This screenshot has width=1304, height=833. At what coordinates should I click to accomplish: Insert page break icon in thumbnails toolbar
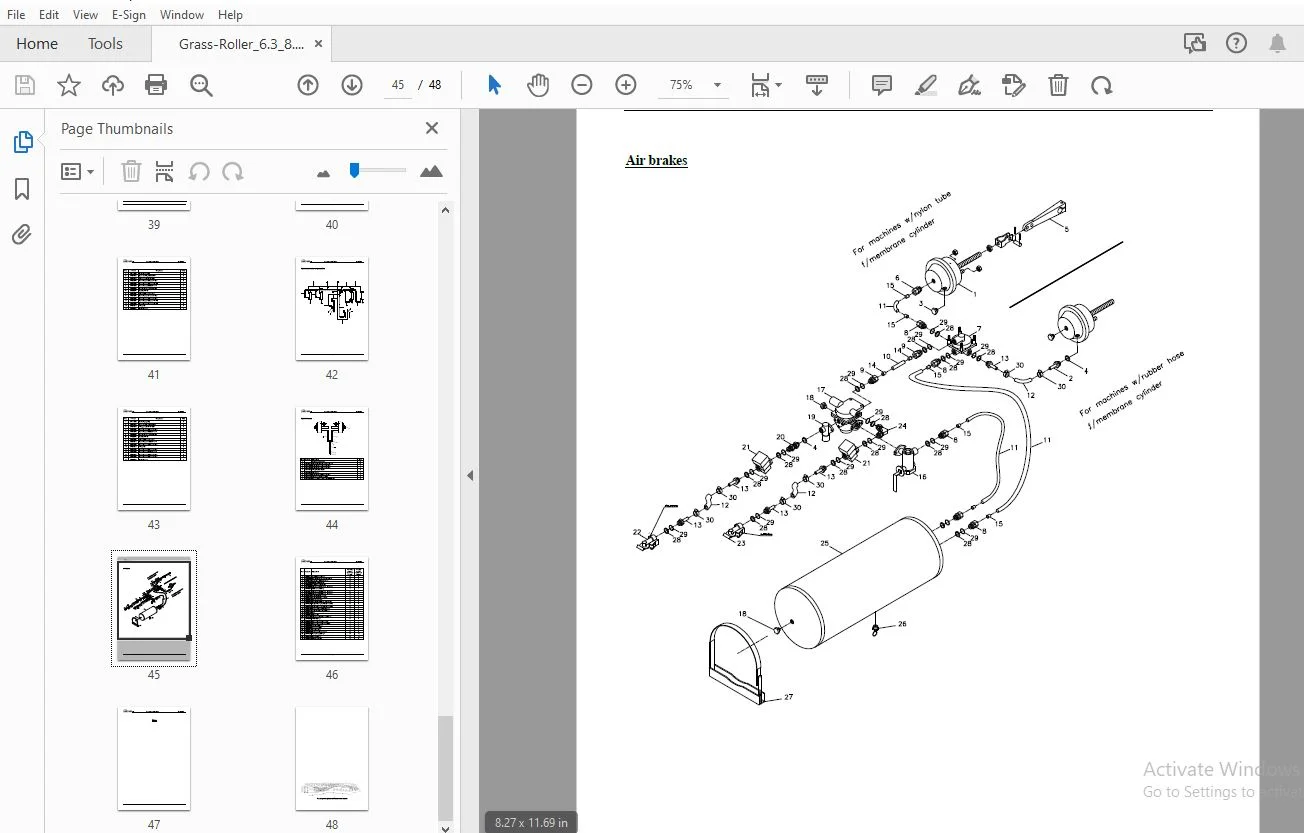[x=165, y=172]
